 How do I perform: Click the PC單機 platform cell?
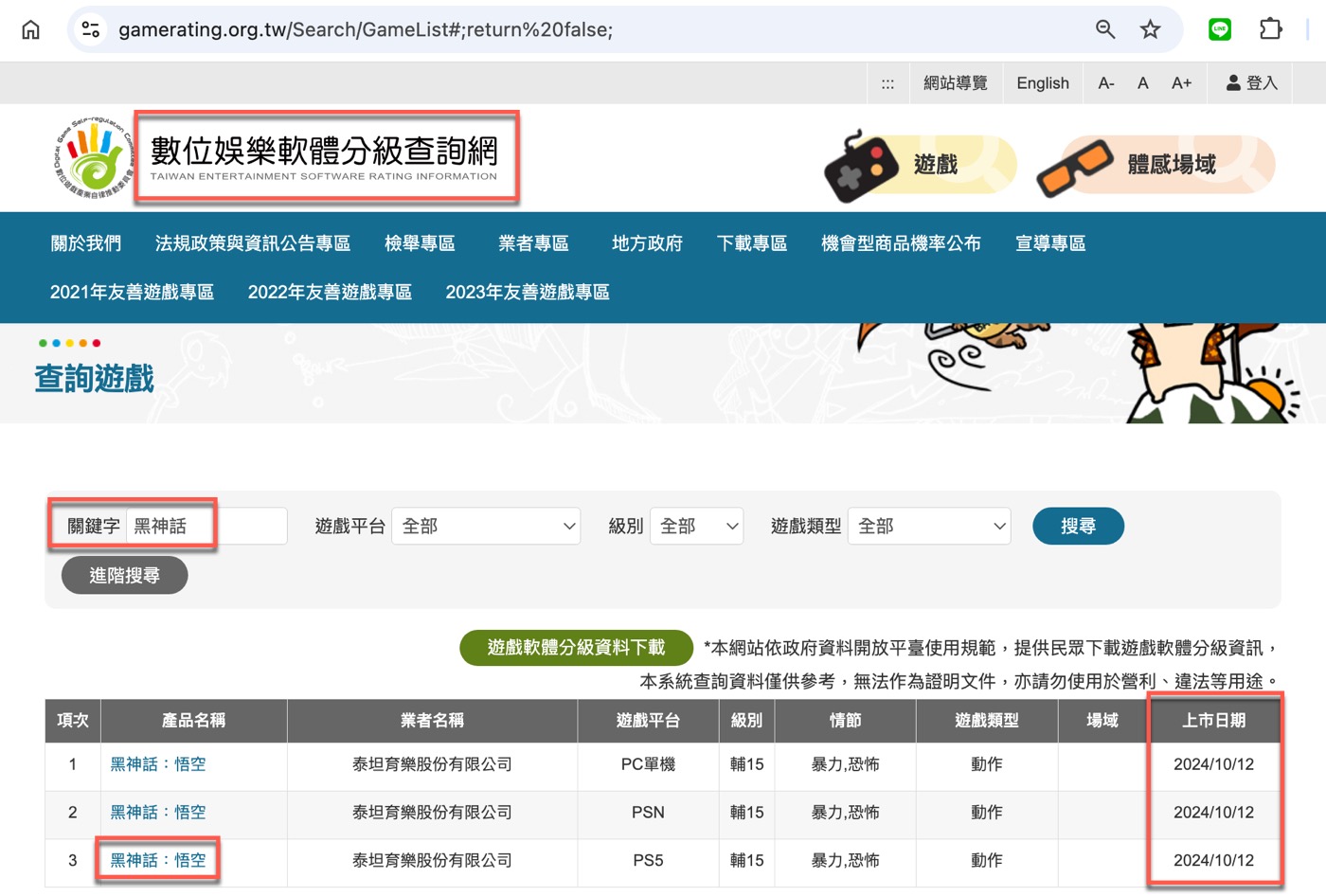[x=648, y=764]
